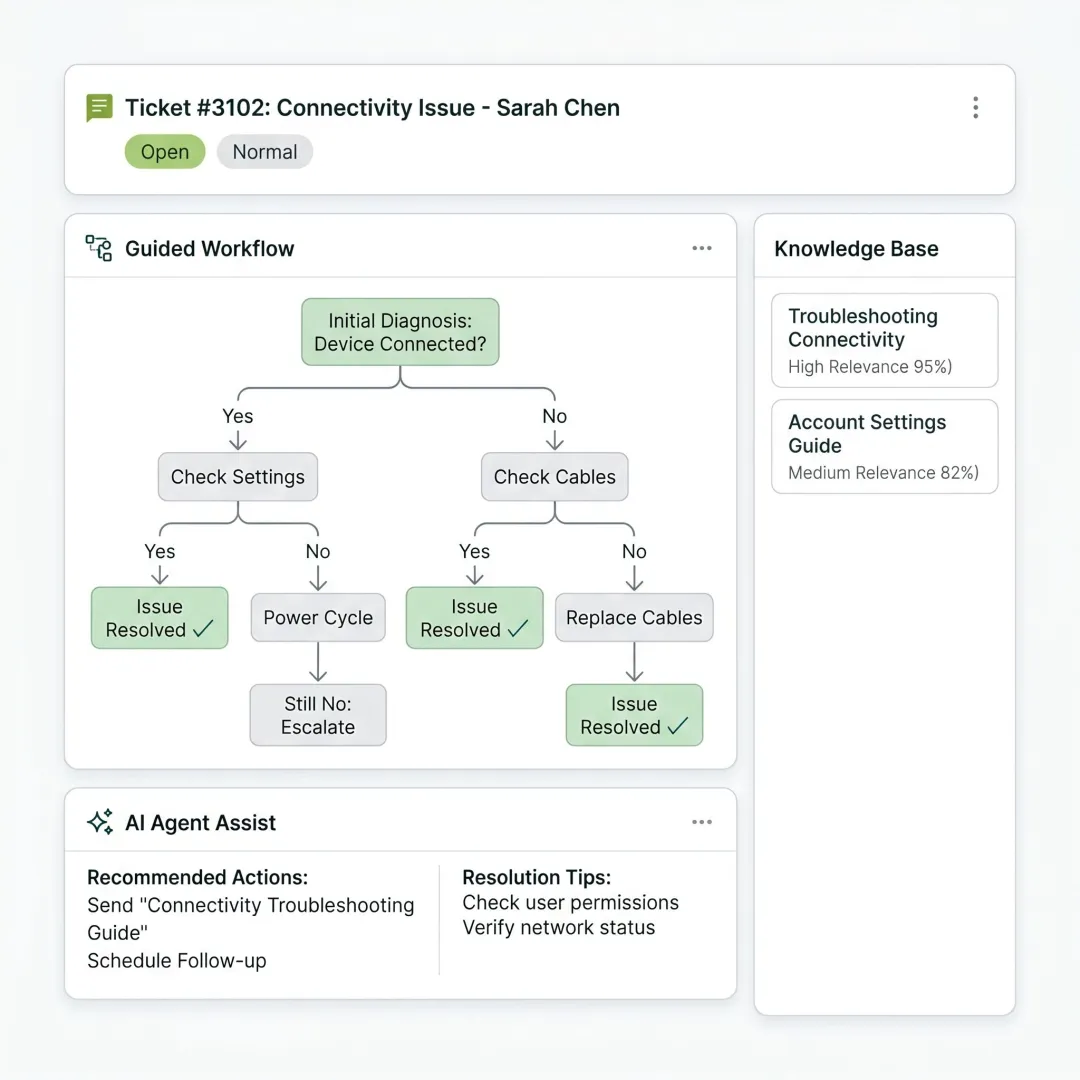
Task: Select the Replace Cables workflow step
Action: (634, 618)
